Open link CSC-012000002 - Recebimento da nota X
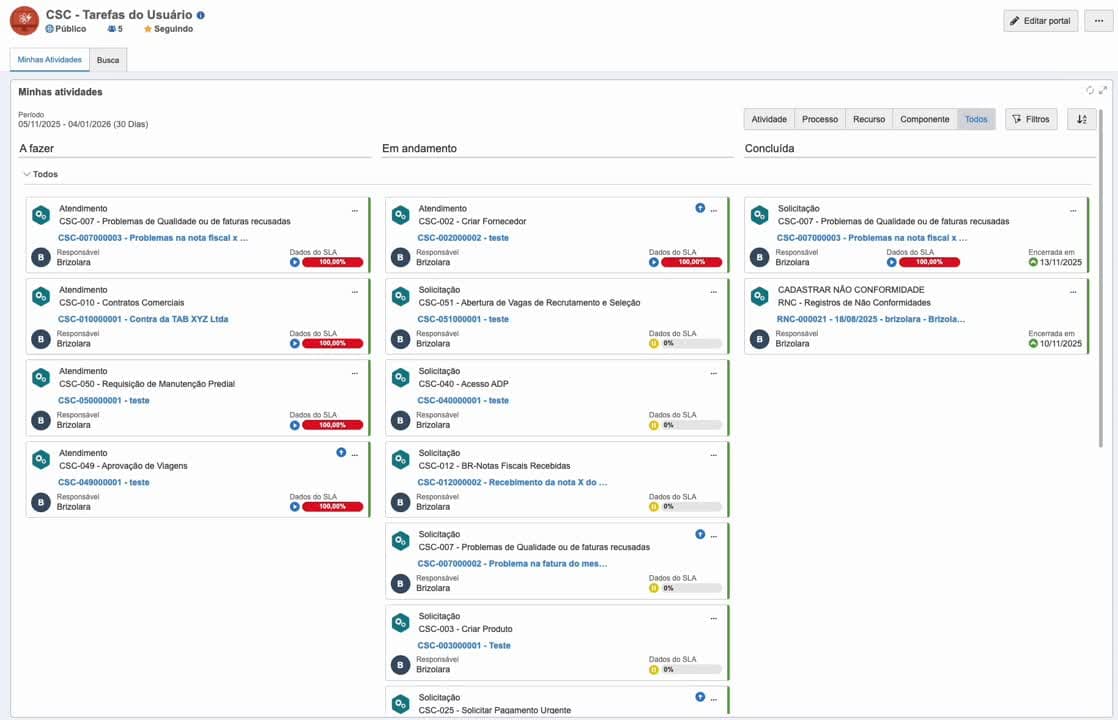Viewport: 1118px width, 720px height. point(512,483)
